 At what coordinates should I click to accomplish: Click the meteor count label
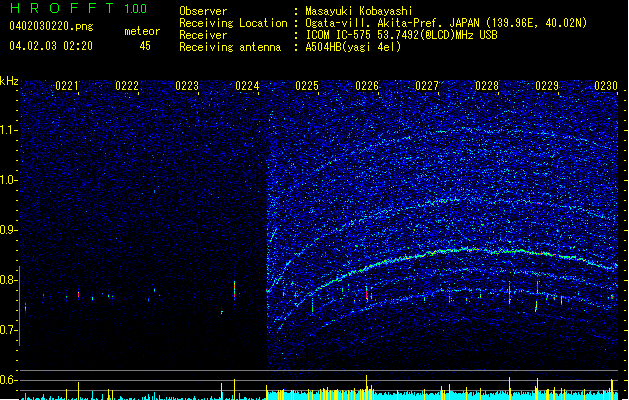pyautogui.click(x=142, y=31)
